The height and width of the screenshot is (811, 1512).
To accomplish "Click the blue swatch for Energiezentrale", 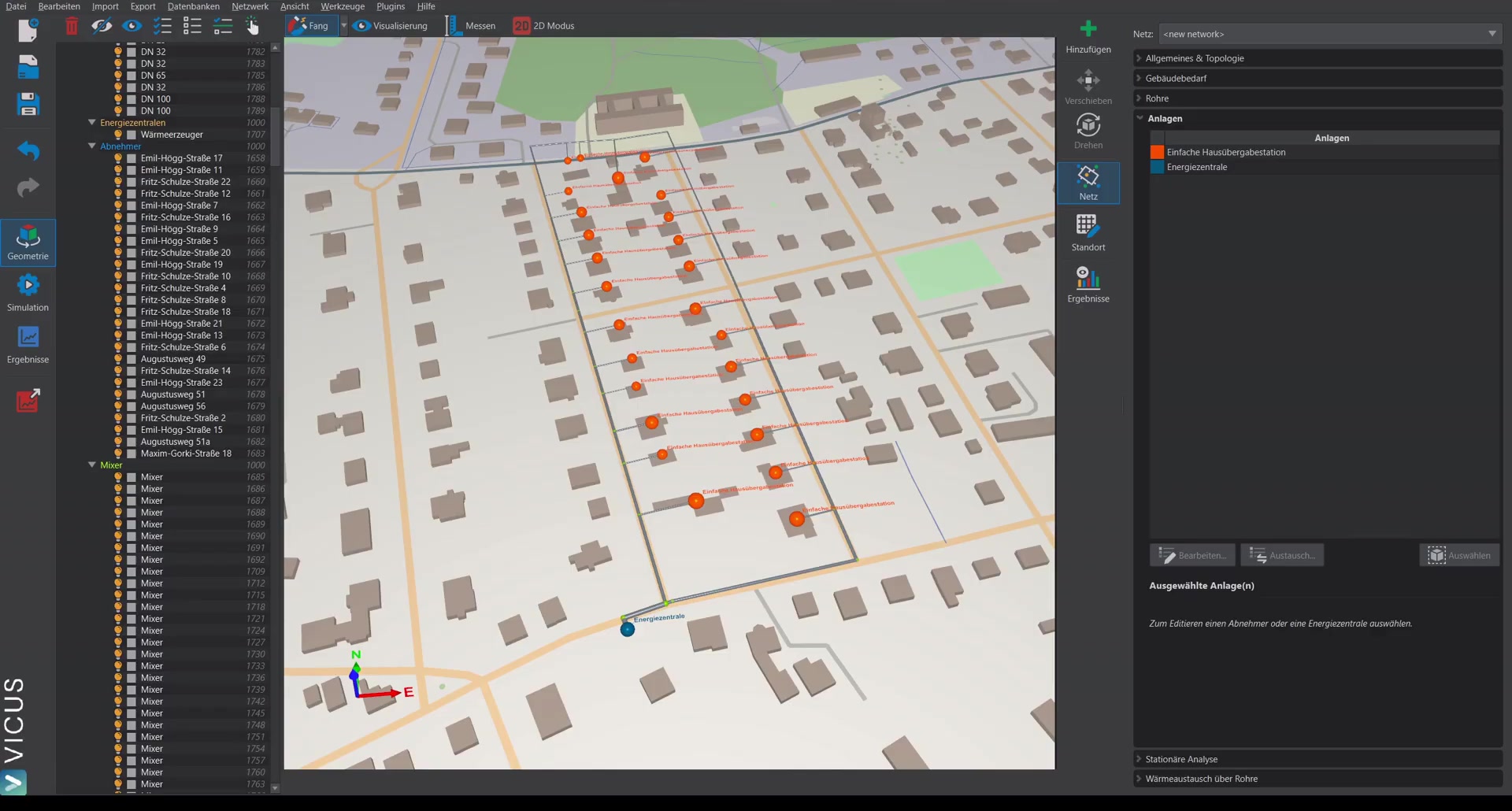I will 1157,167.
